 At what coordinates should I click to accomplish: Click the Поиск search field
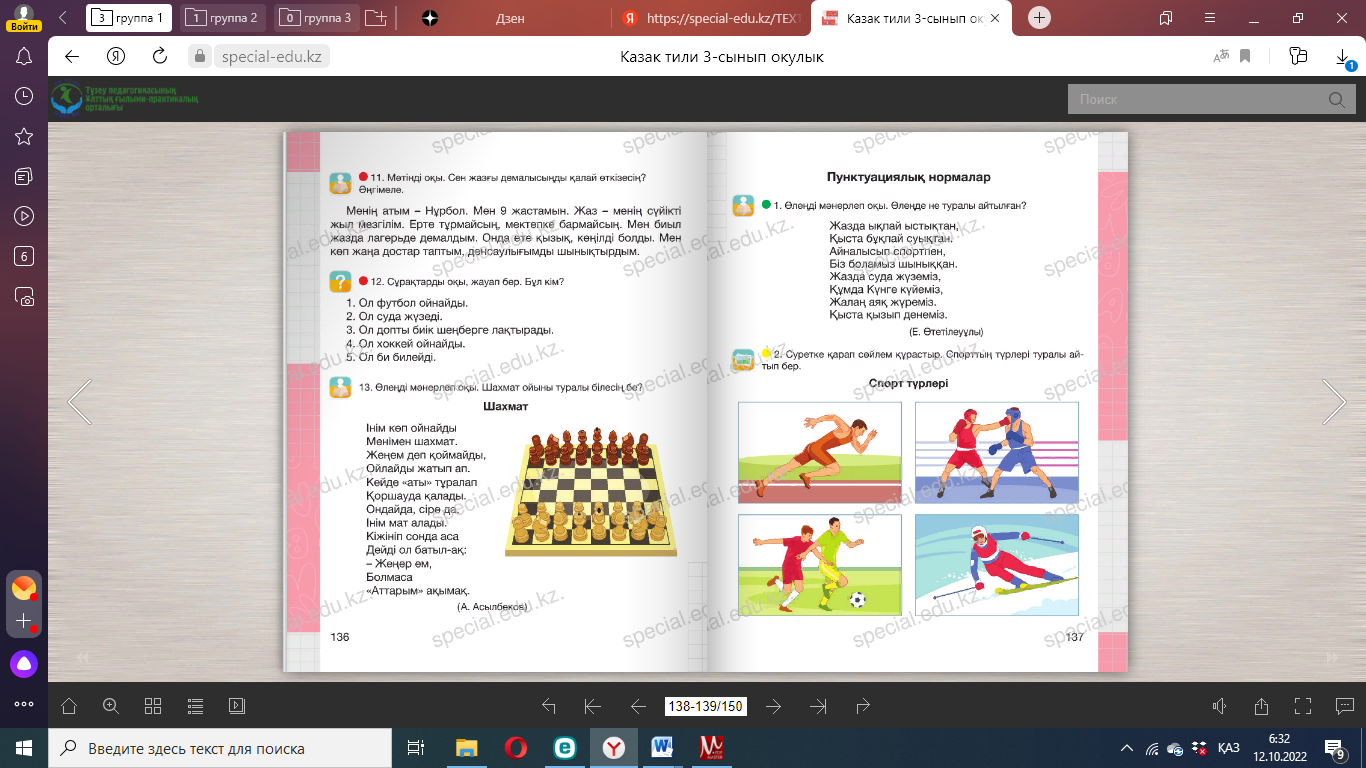[1194, 99]
